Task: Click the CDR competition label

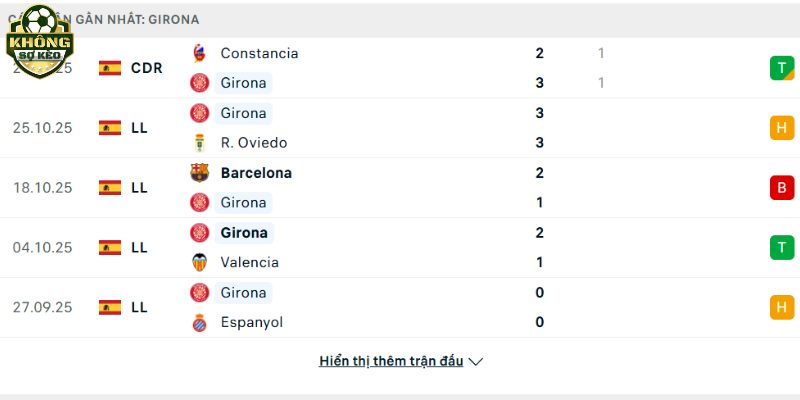Action: [146, 68]
